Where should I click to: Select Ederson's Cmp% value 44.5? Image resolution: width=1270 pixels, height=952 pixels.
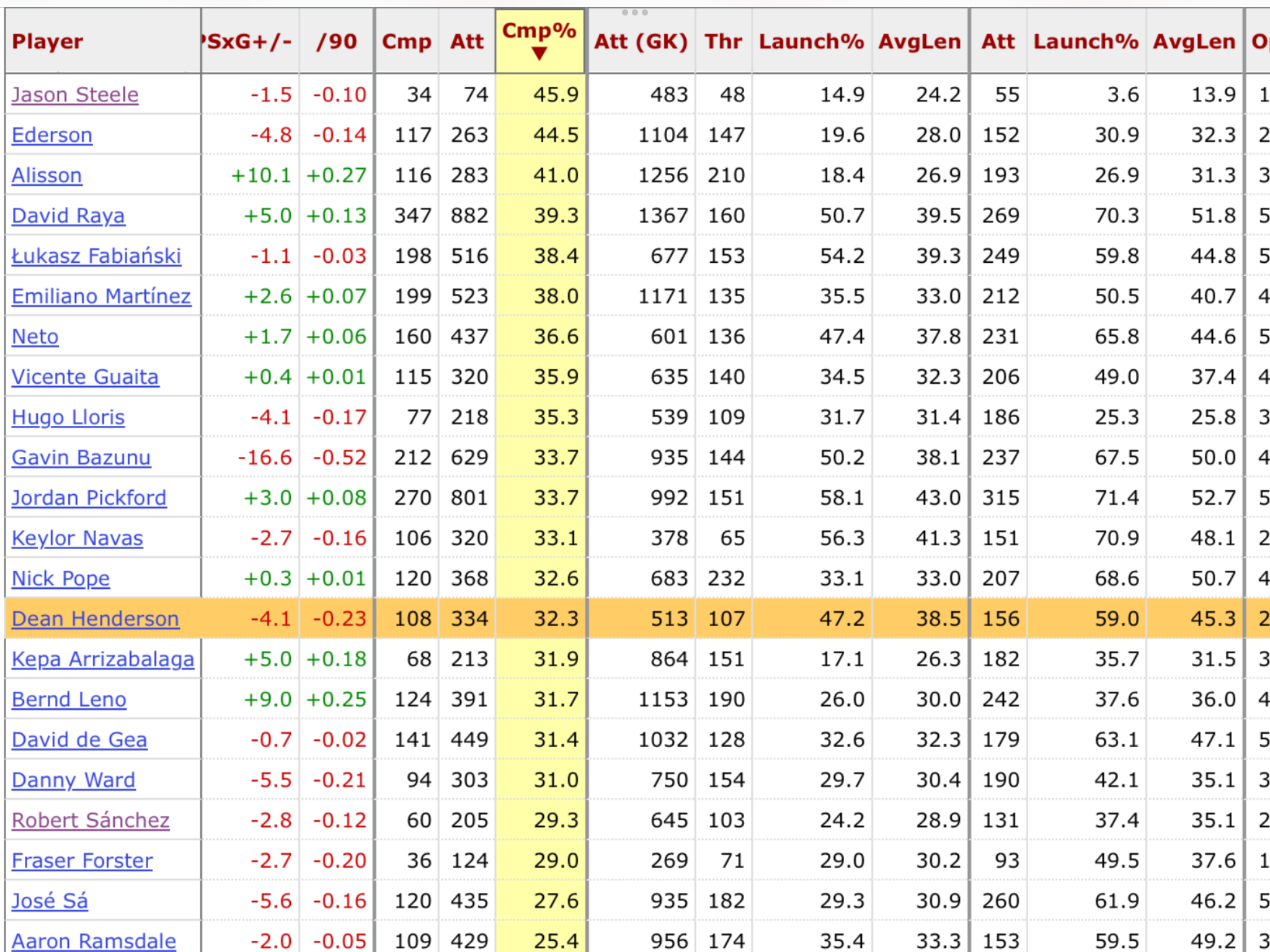point(556,135)
